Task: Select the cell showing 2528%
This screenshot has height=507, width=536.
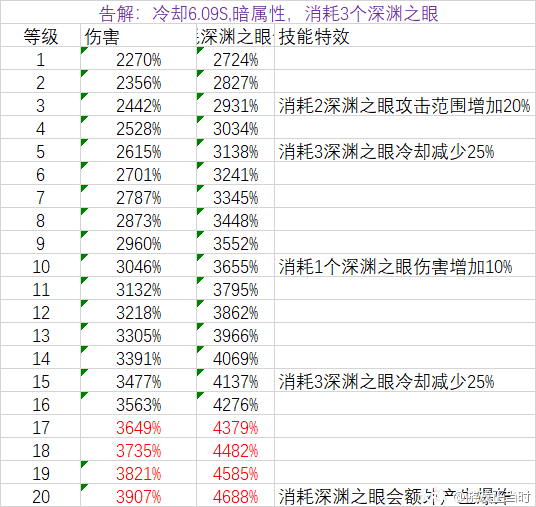Action: click(x=138, y=127)
